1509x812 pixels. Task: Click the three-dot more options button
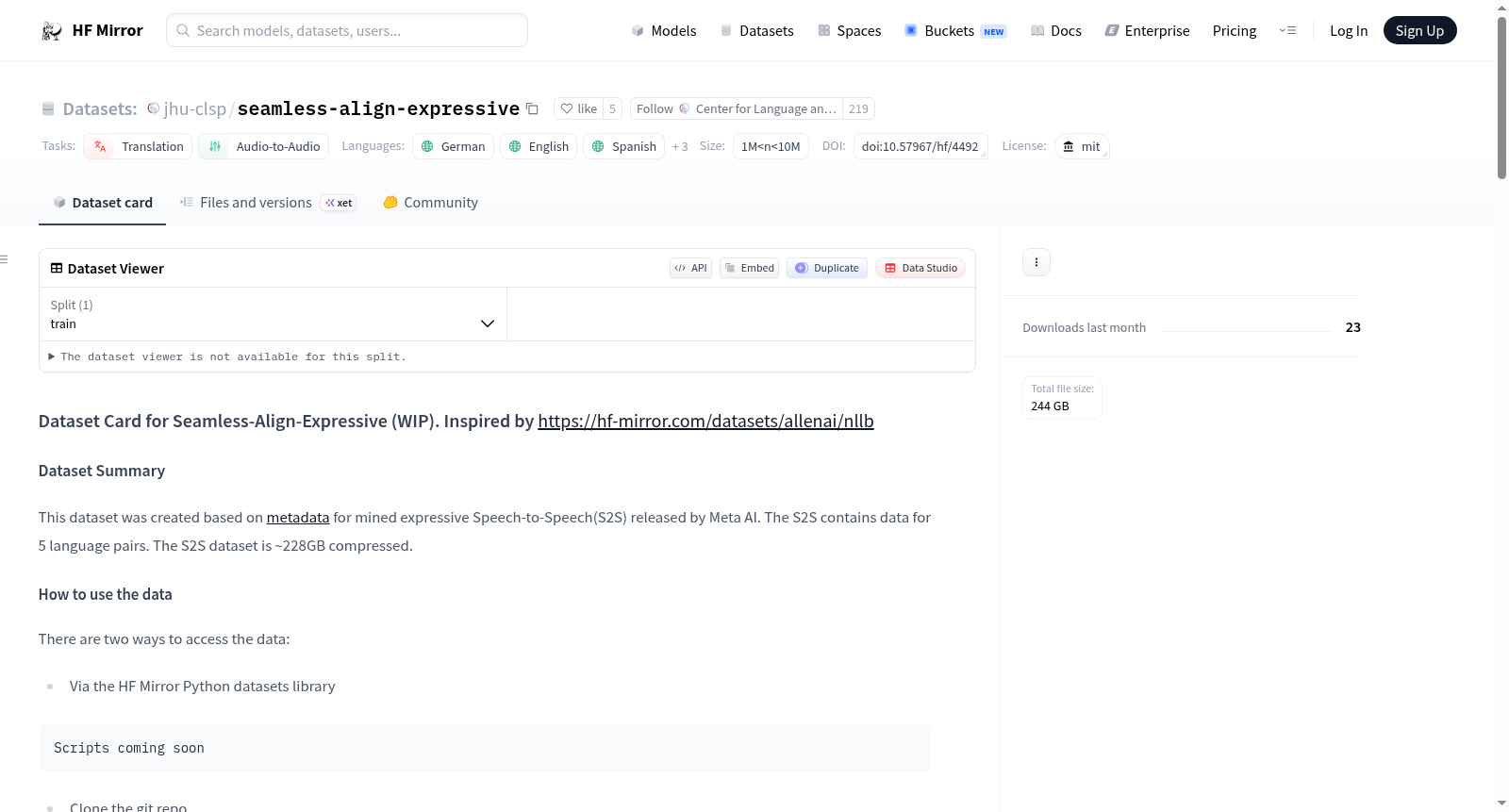[x=1036, y=262]
